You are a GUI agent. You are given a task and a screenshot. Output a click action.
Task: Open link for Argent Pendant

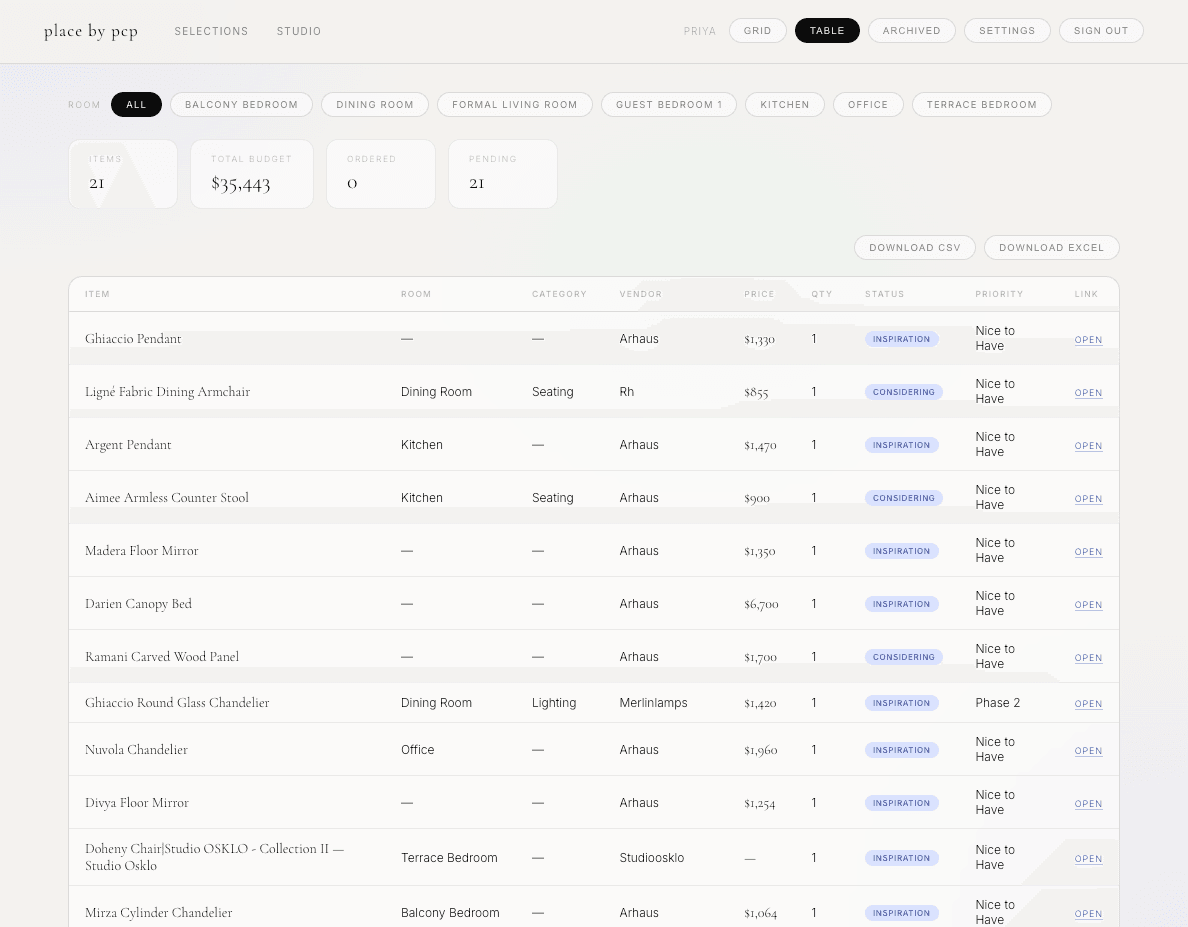pos(1088,445)
